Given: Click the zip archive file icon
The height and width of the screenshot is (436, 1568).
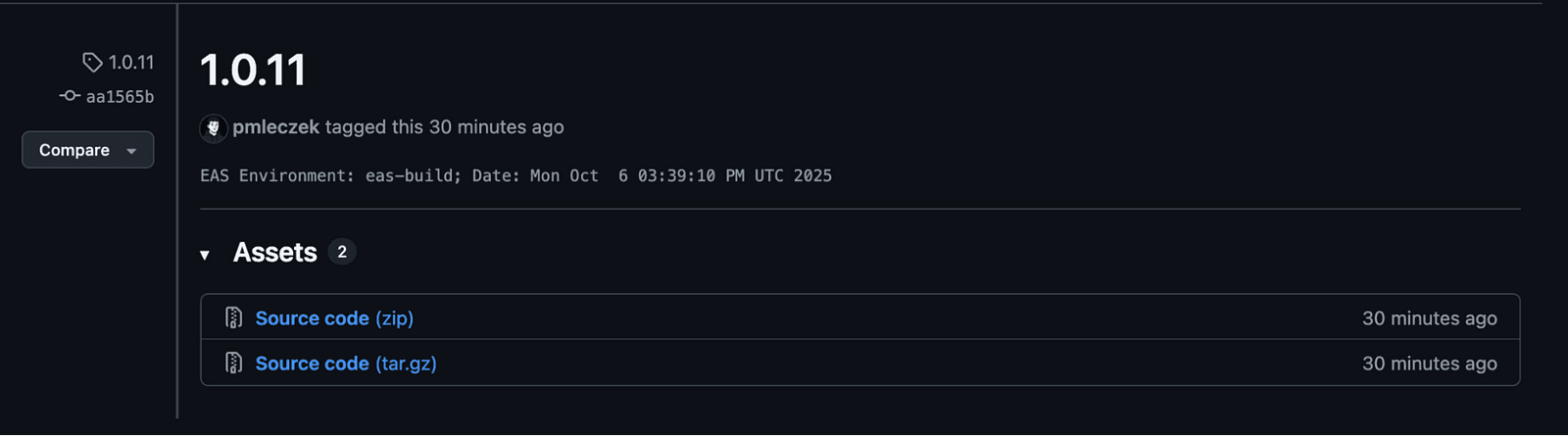Looking at the screenshot, I should [x=233, y=318].
